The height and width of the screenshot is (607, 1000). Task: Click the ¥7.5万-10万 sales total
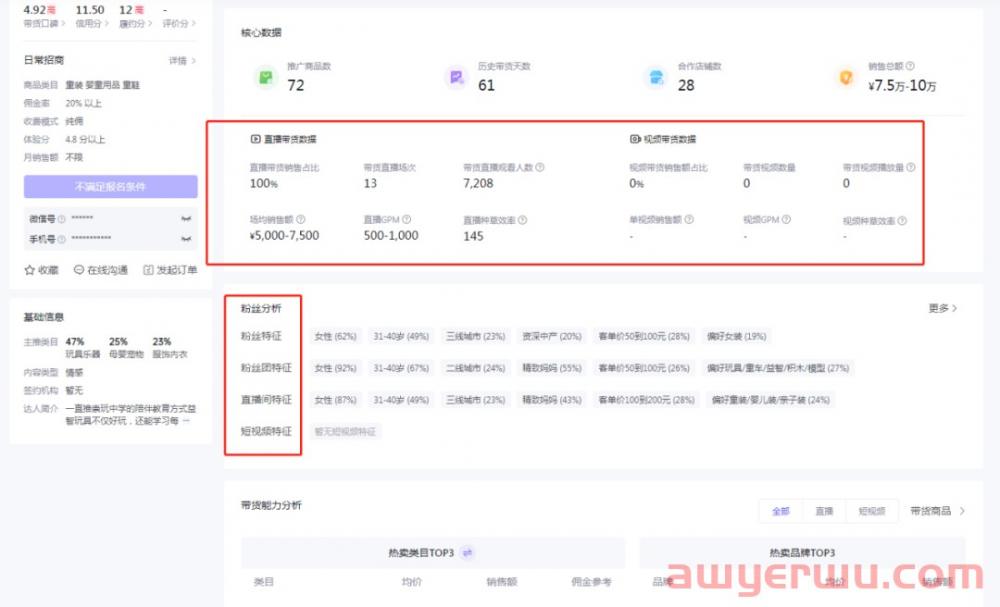902,85
